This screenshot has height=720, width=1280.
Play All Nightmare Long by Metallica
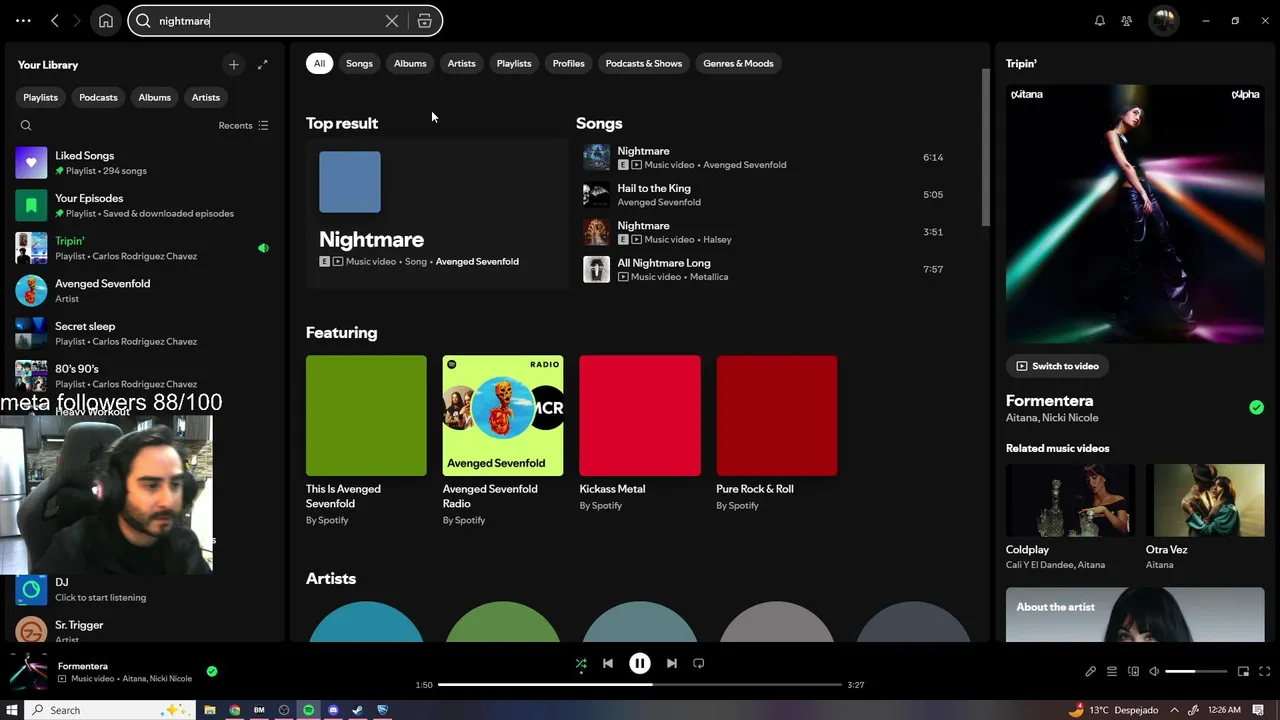tap(765, 269)
